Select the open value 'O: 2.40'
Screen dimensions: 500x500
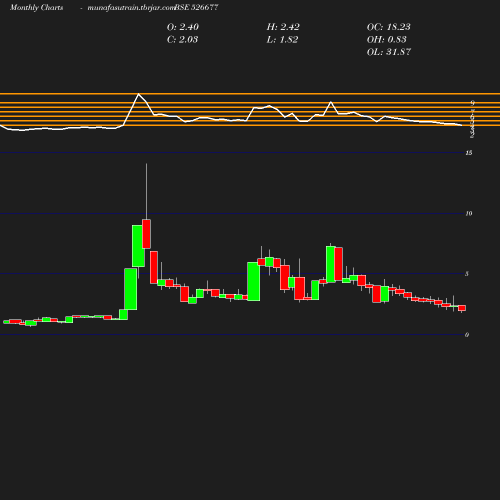pyautogui.click(x=183, y=27)
